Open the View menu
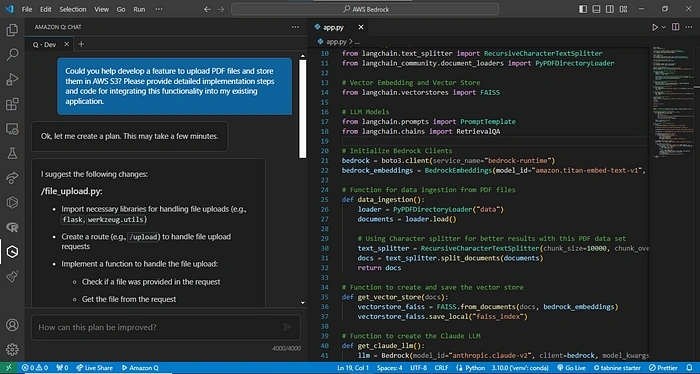 pyautogui.click(x=101, y=9)
